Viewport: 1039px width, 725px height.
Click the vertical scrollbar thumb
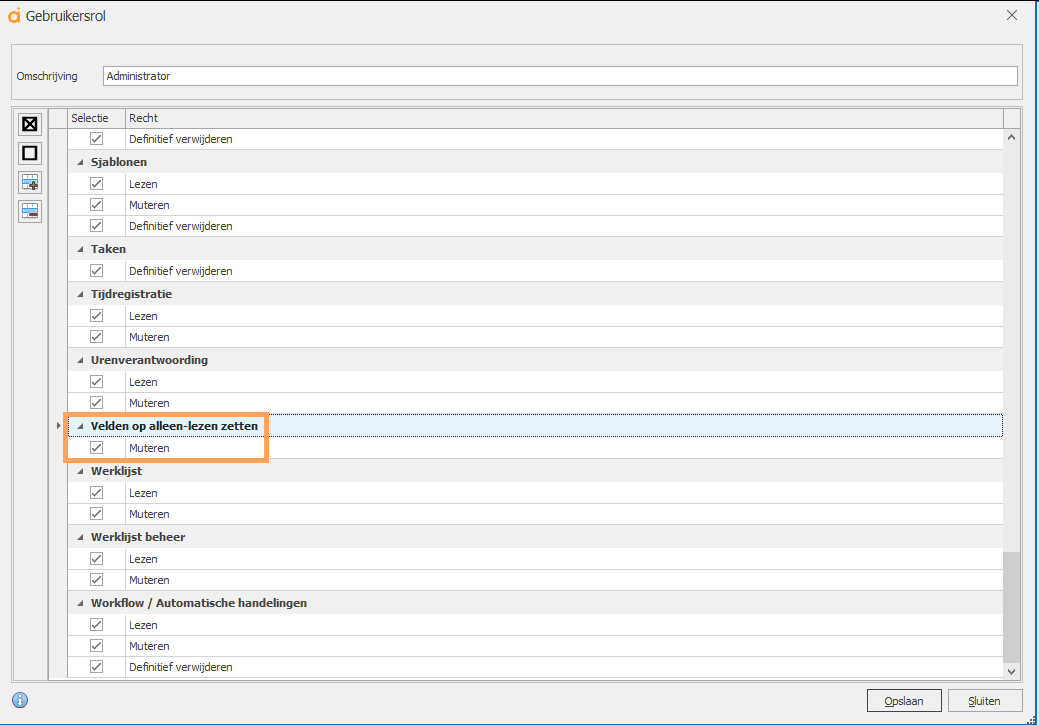[1011, 607]
